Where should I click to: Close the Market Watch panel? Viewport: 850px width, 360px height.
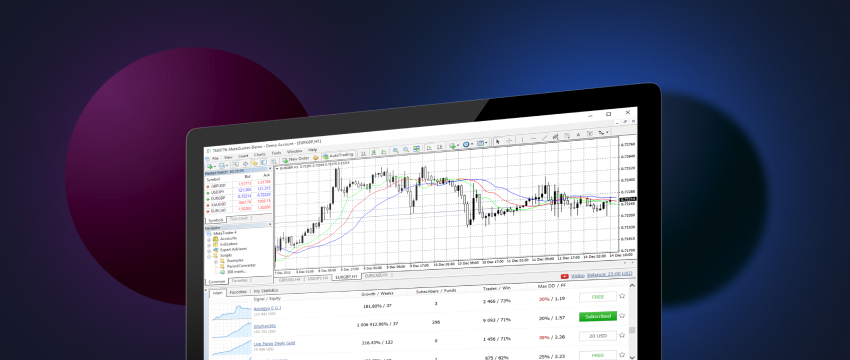(270, 168)
